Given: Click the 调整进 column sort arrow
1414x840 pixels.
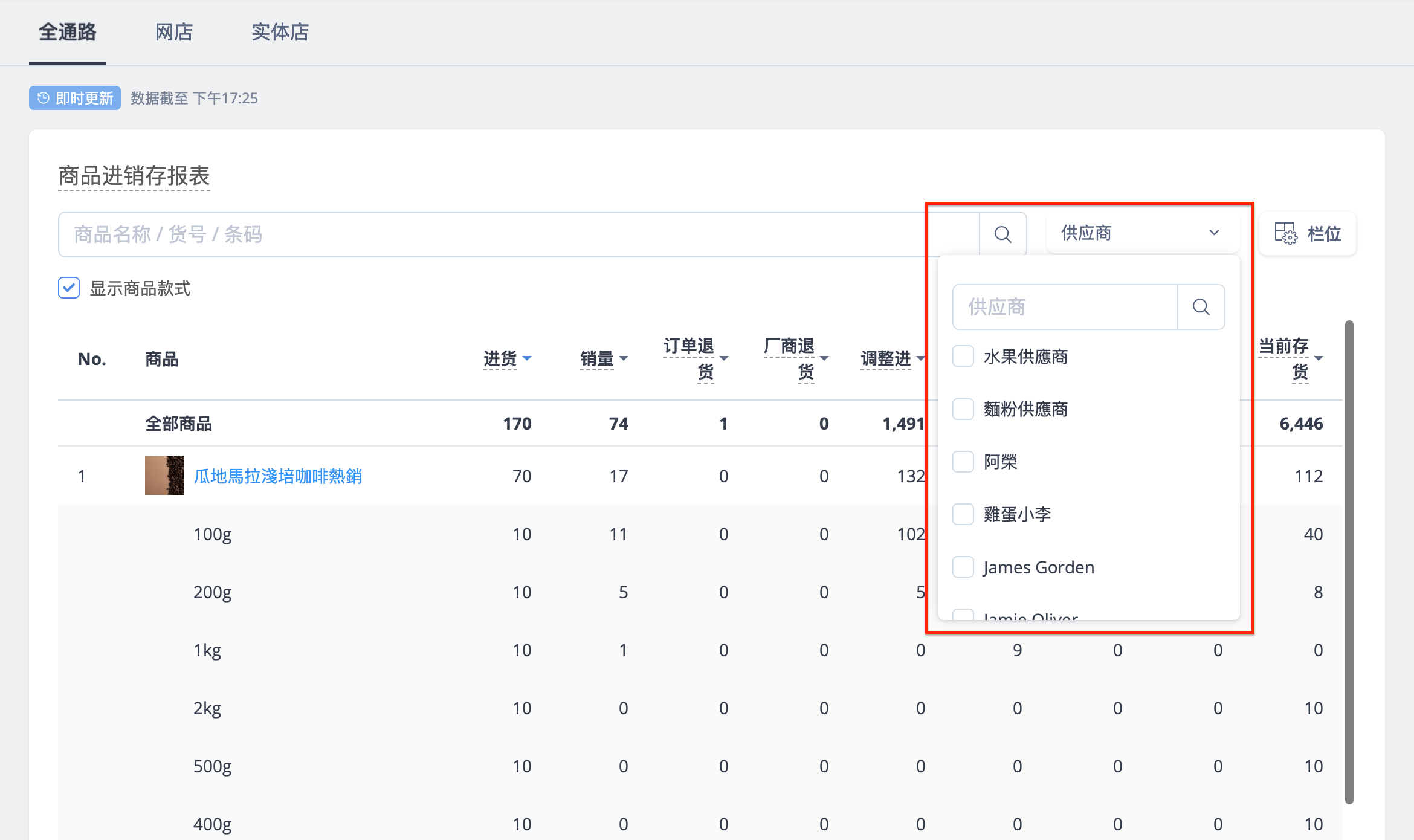Looking at the screenshot, I should (920, 358).
